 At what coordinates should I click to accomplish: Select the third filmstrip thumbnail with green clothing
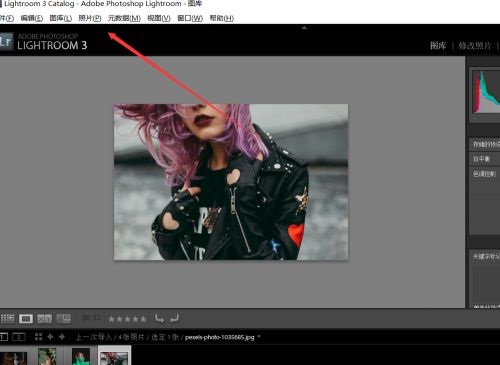coord(81,356)
